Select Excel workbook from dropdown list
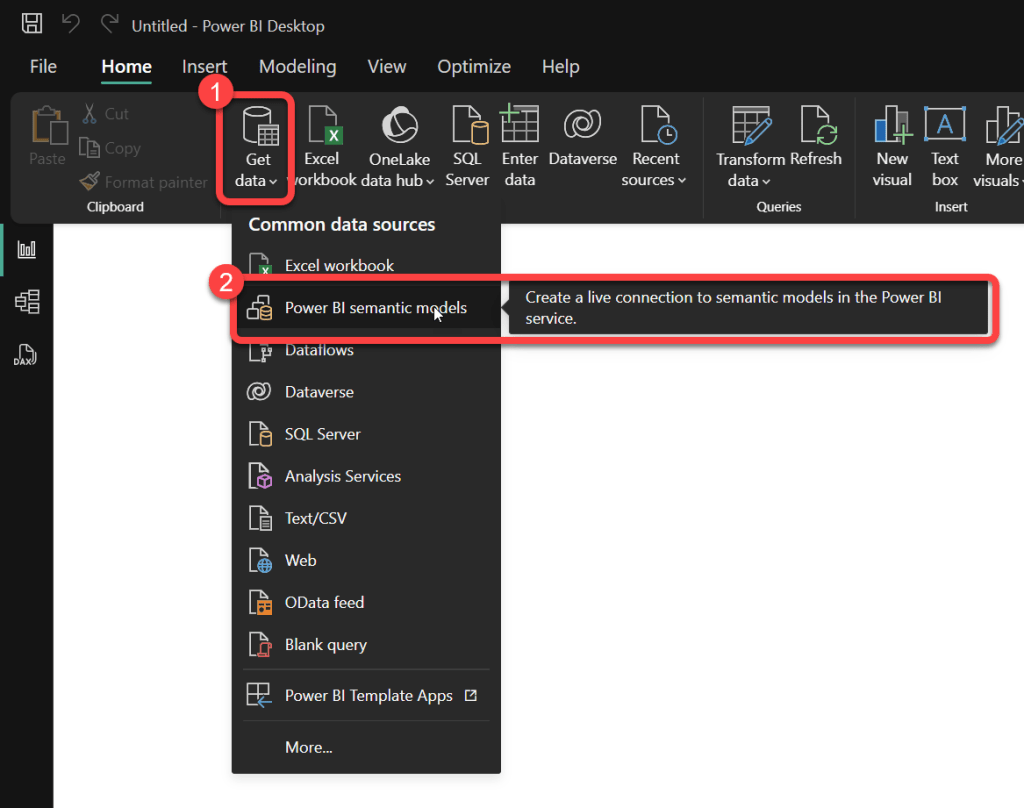This screenshot has height=808, width=1024. [x=366, y=265]
